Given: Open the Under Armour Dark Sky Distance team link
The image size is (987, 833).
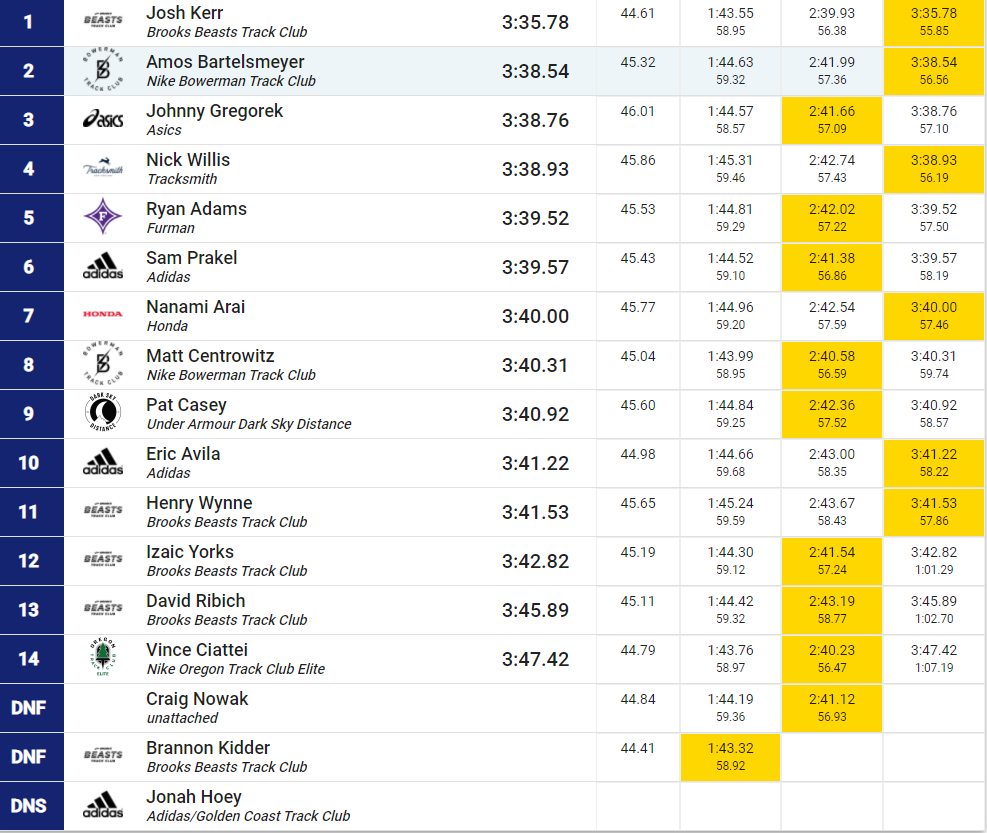Looking at the screenshot, I should (249, 424).
